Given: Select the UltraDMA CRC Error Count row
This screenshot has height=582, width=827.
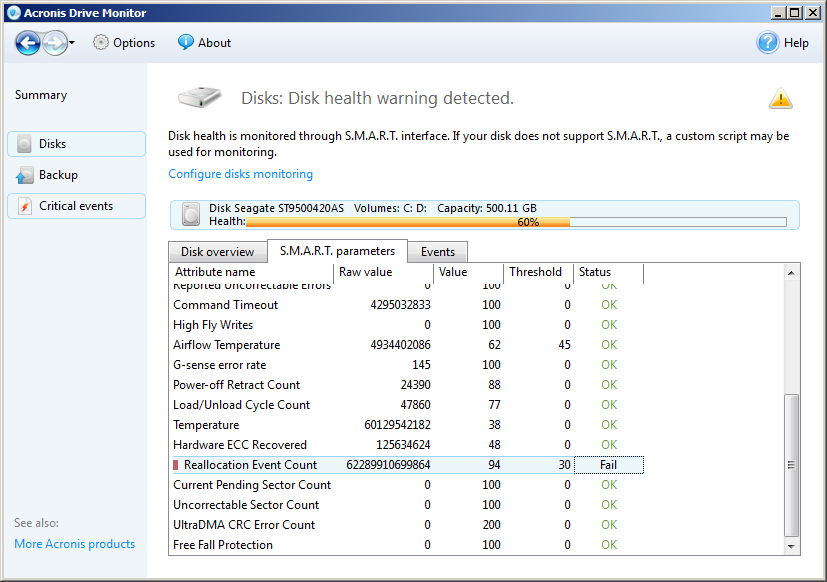Looking at the screenshot, I should click(x=408, y=525).
